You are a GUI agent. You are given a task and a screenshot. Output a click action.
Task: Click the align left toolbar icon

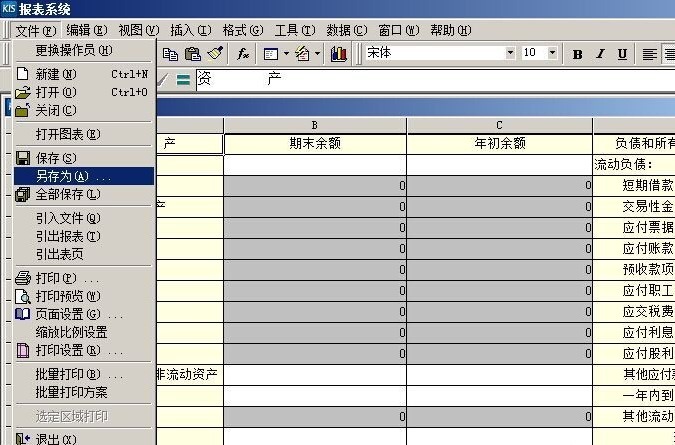650,54
